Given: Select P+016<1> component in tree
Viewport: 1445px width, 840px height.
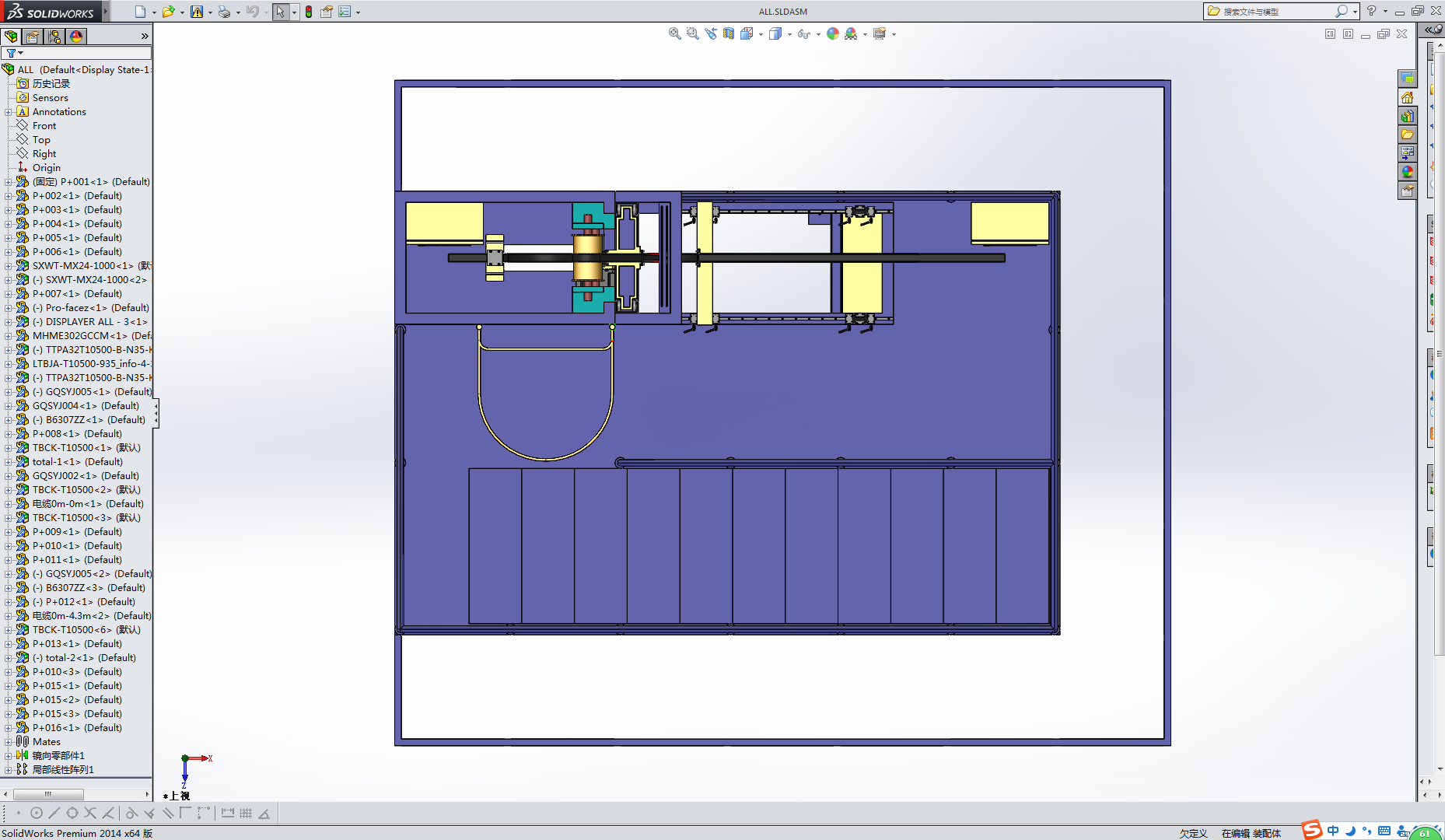Looking at the screenshot, I should [x=77, y=728].
